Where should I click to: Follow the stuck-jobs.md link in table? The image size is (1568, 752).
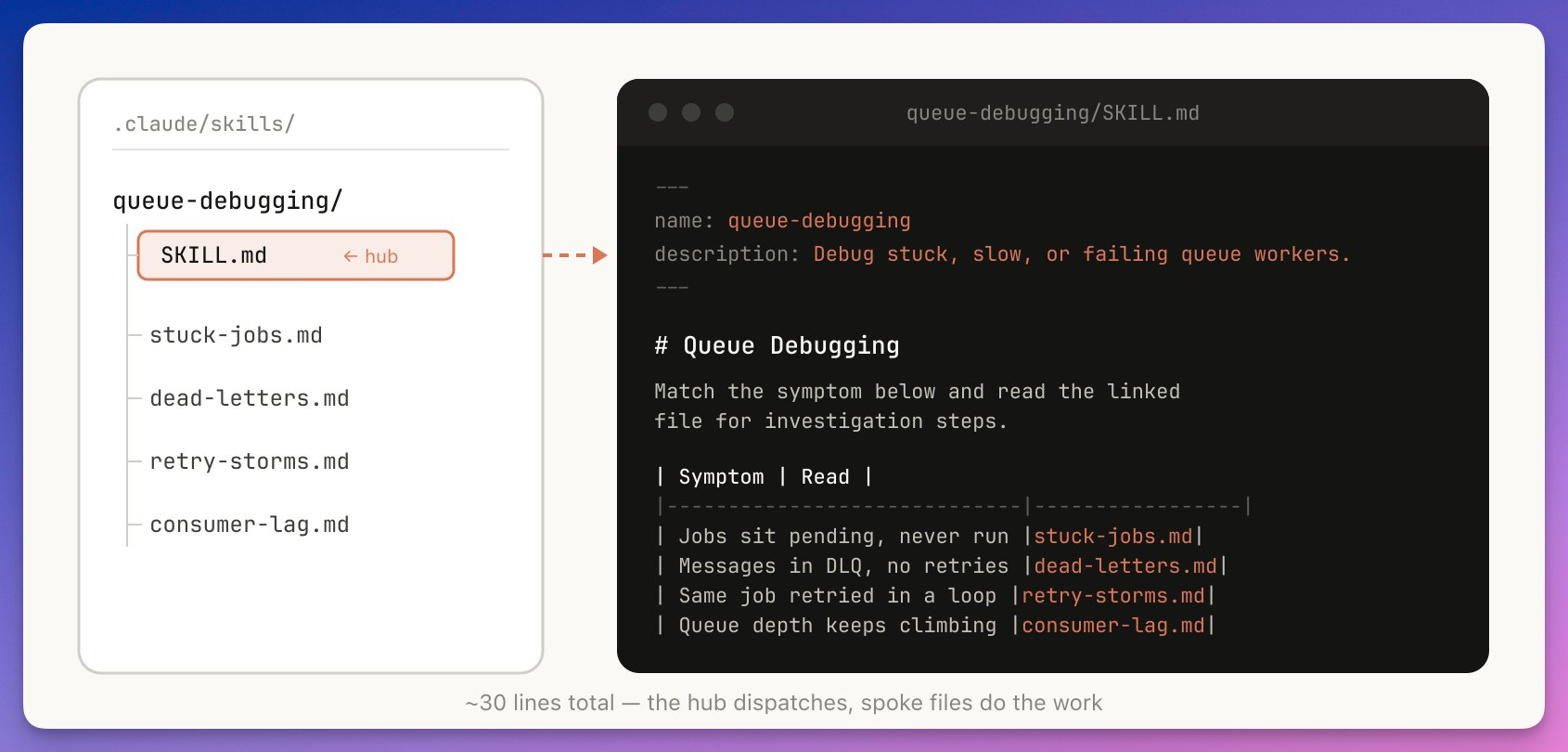click(x=1112, y=537)
